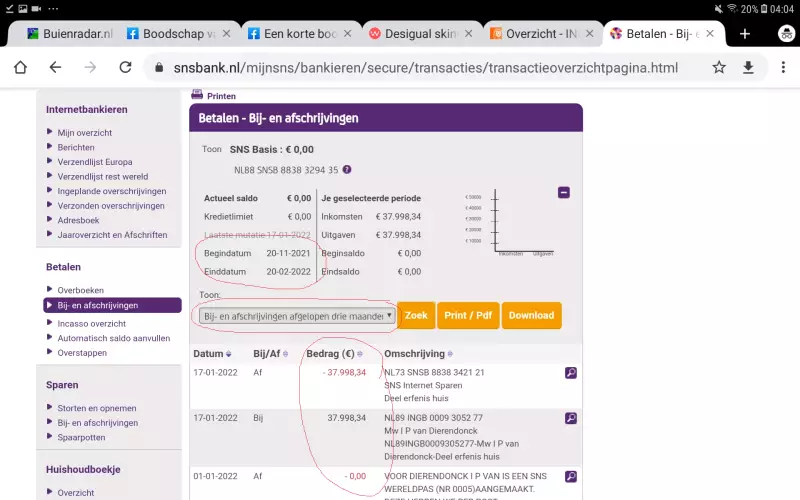This screenshot has height=500, width=800.
Task: Open Ingeplande overschrijvingen
Action: 112,191
